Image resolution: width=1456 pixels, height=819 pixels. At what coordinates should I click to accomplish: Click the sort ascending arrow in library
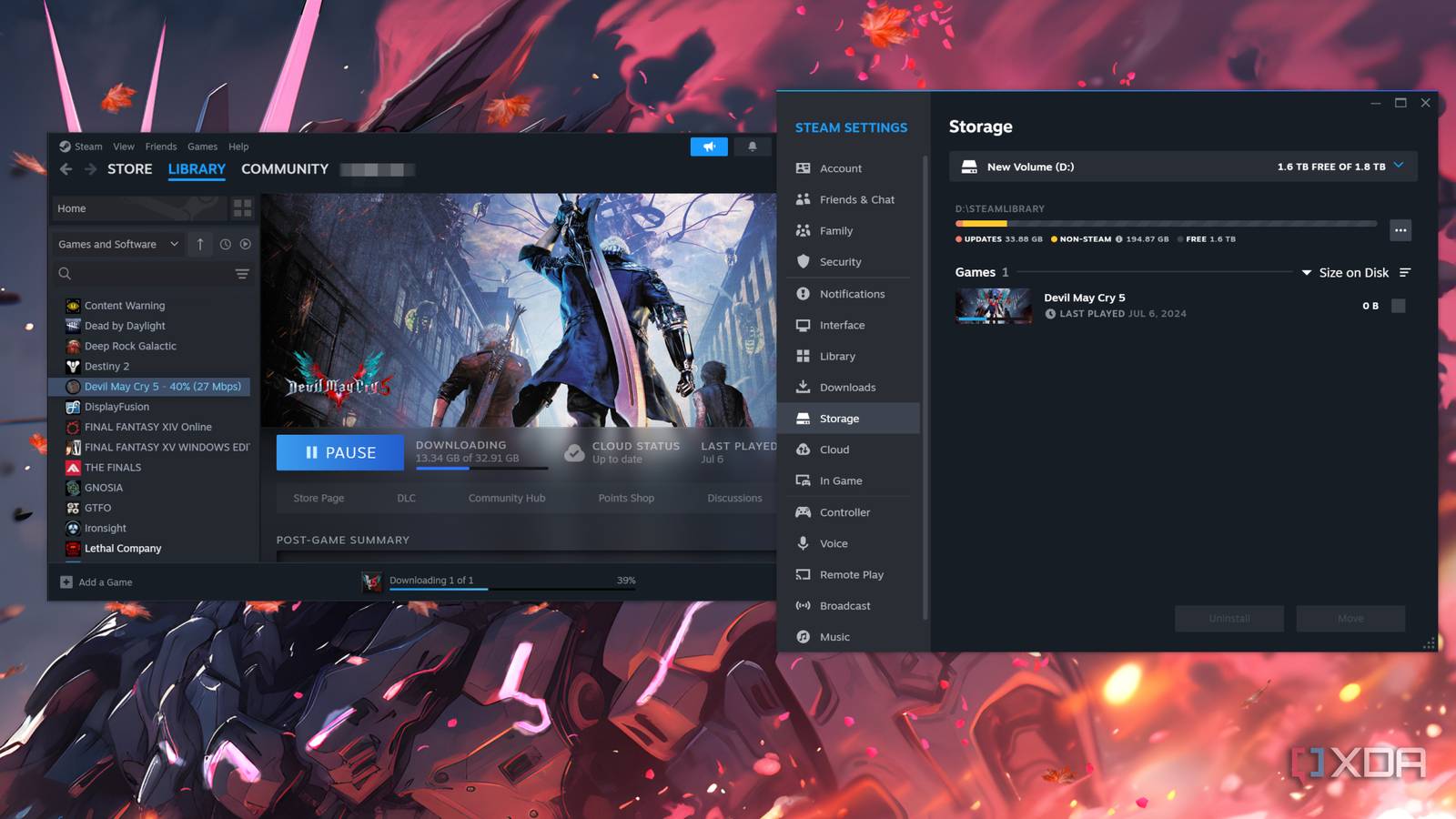coord(200,244)
